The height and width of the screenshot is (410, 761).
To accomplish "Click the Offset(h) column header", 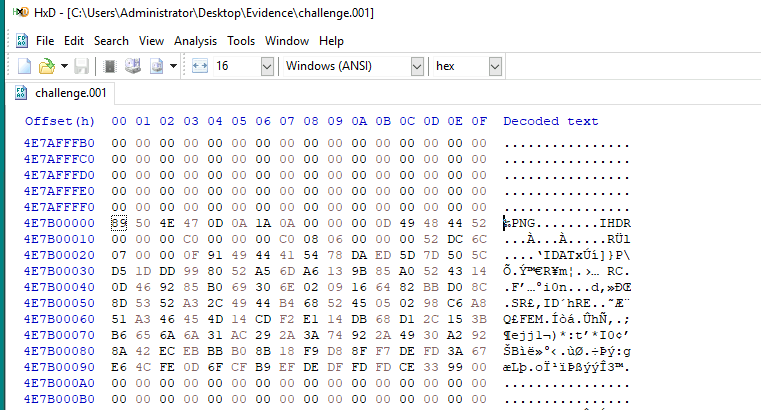I will click(x=60, y=121).
